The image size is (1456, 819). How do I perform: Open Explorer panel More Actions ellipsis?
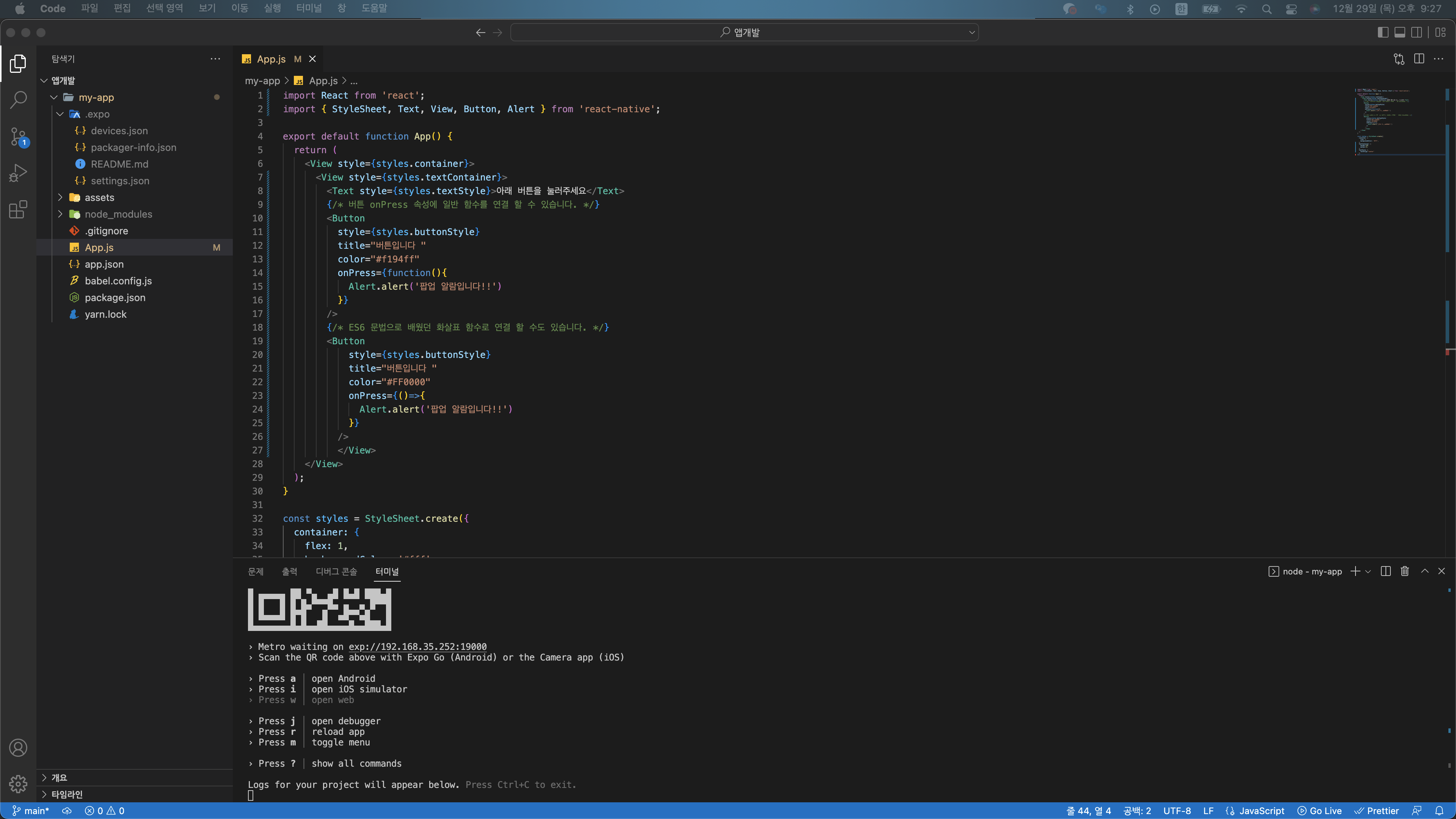(x=215, y=59)
